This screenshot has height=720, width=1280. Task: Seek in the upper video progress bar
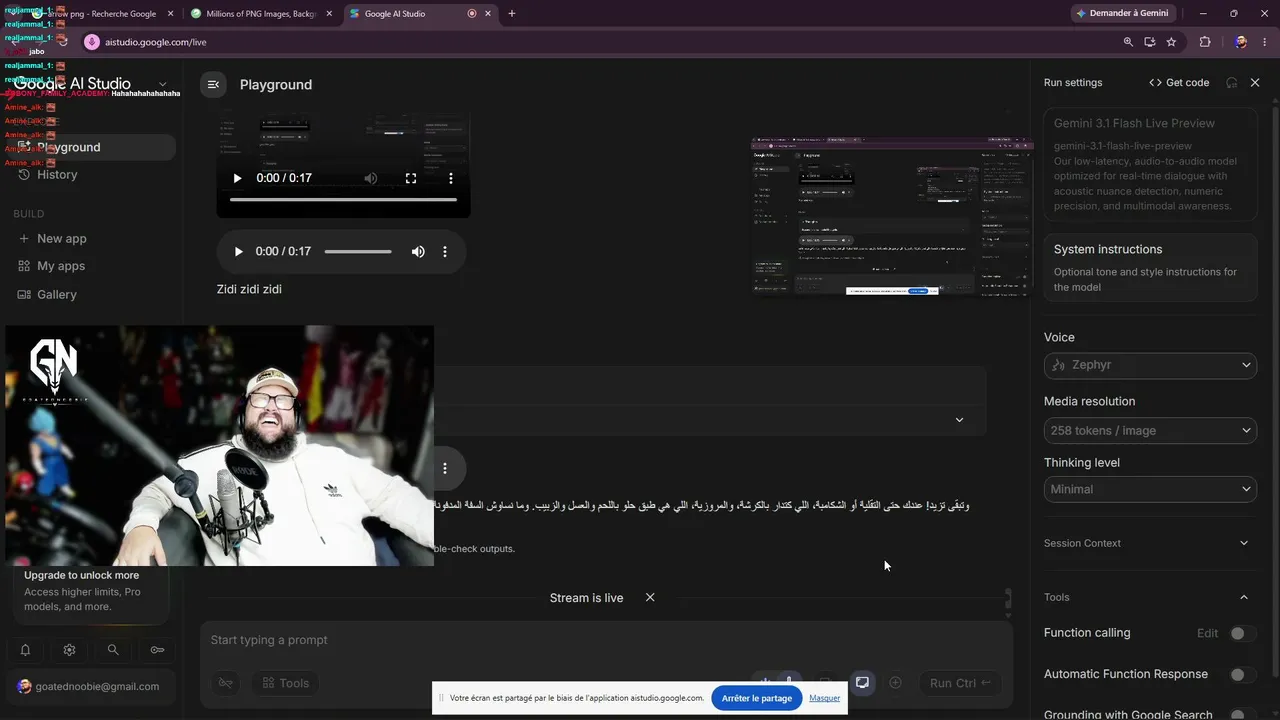coord(343,200)
